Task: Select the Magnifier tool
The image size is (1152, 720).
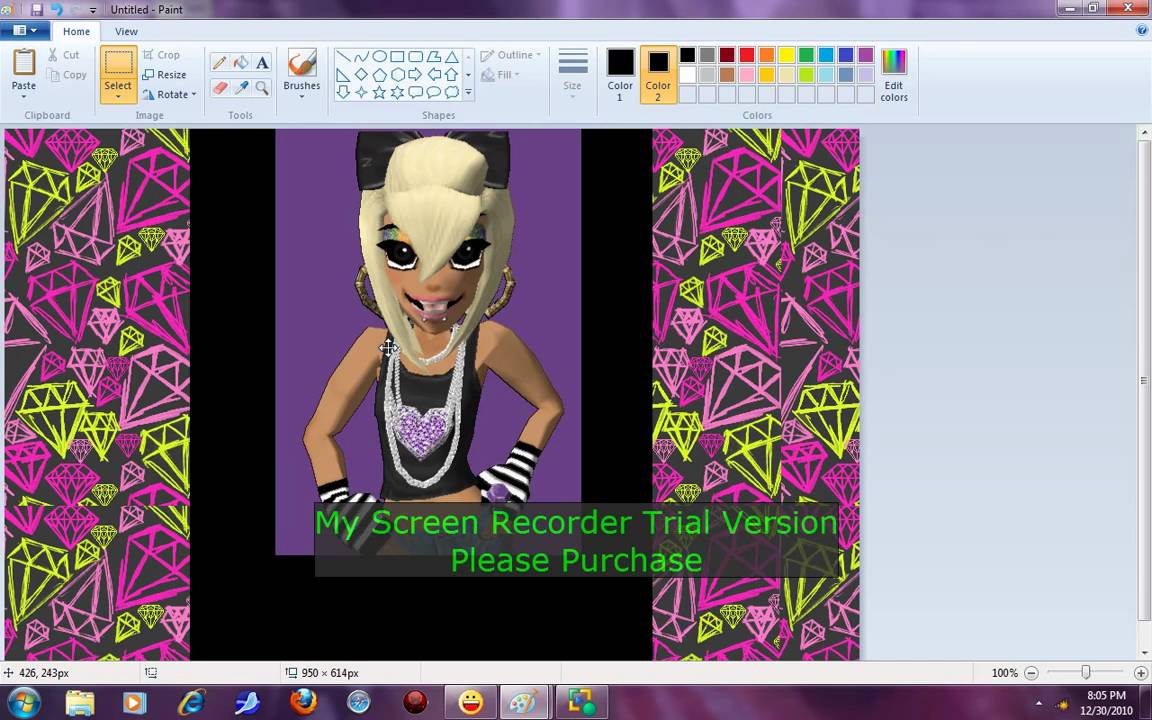Action: coord(262,88)
